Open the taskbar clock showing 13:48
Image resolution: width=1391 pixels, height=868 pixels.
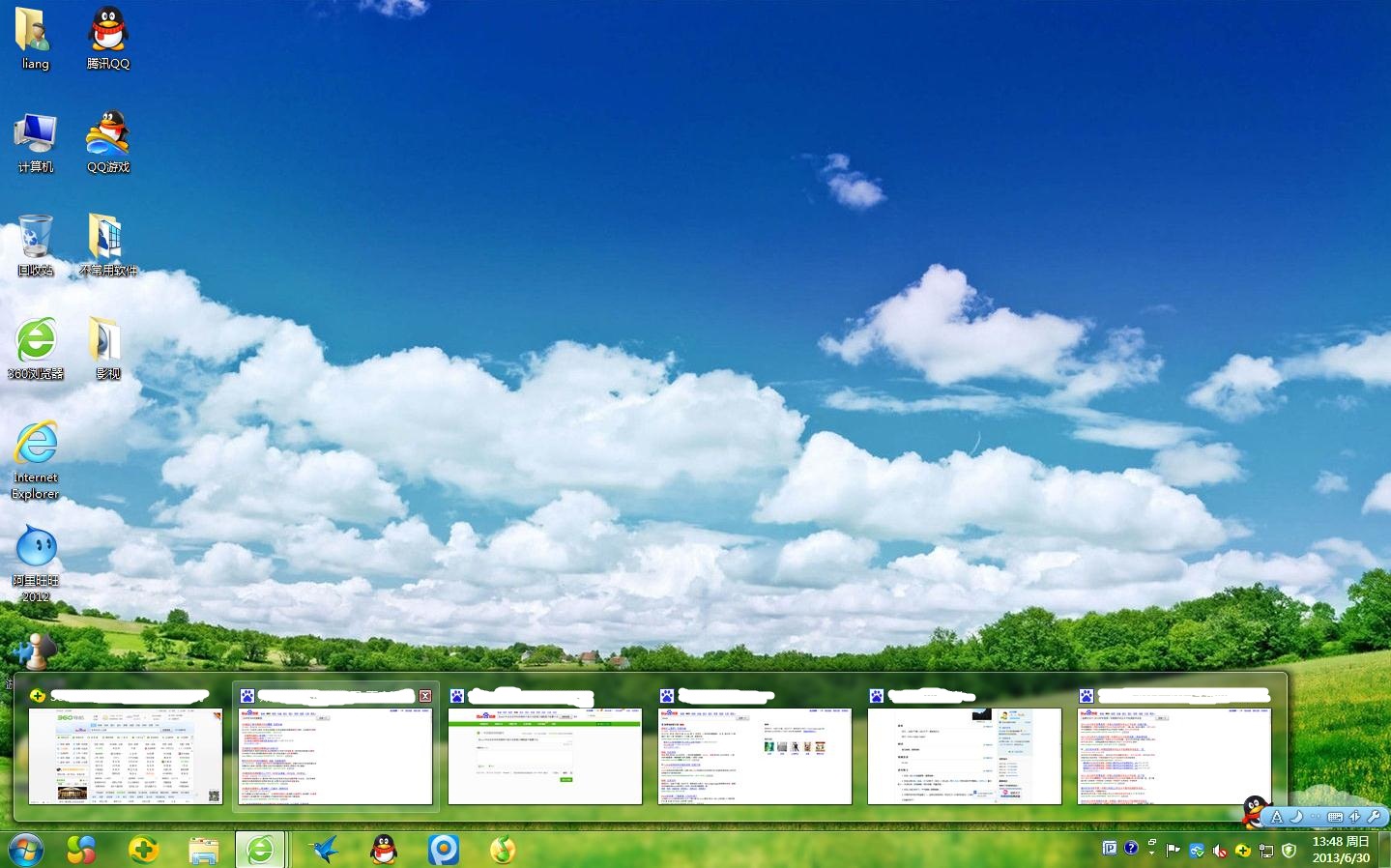pyautogui.click(x=1341, y=850)
